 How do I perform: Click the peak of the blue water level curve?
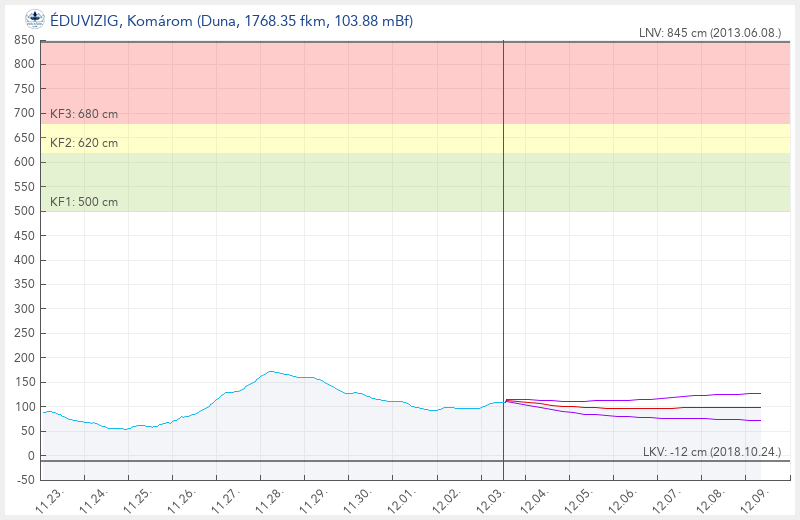271,371
